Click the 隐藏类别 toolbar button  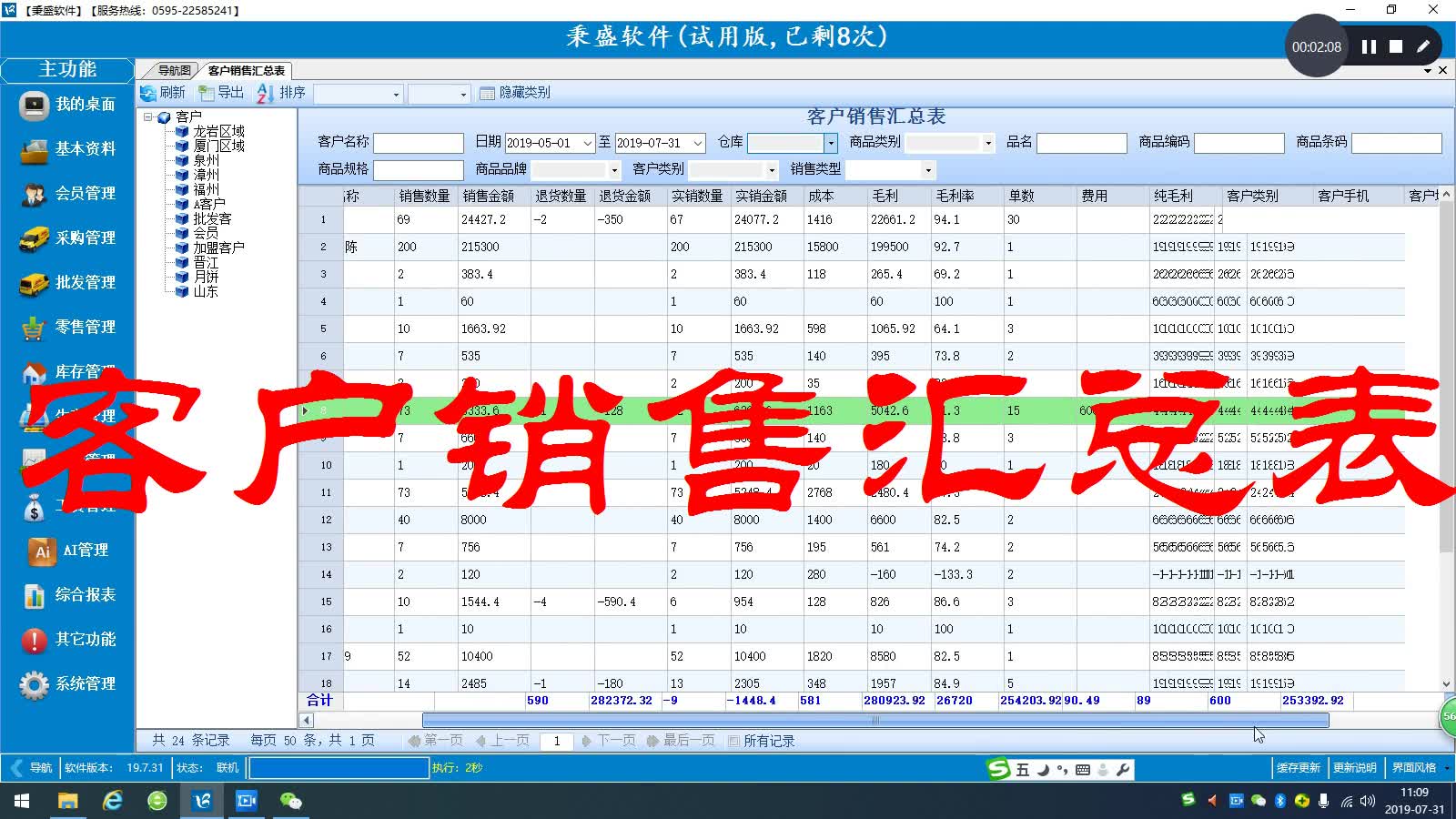click(x=515, y=93)
